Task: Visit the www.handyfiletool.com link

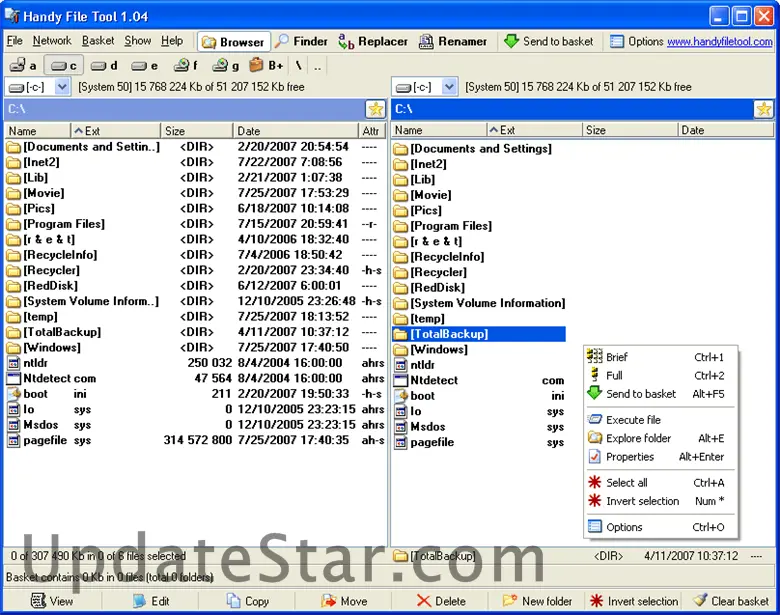Action: [x=720, y=41]
